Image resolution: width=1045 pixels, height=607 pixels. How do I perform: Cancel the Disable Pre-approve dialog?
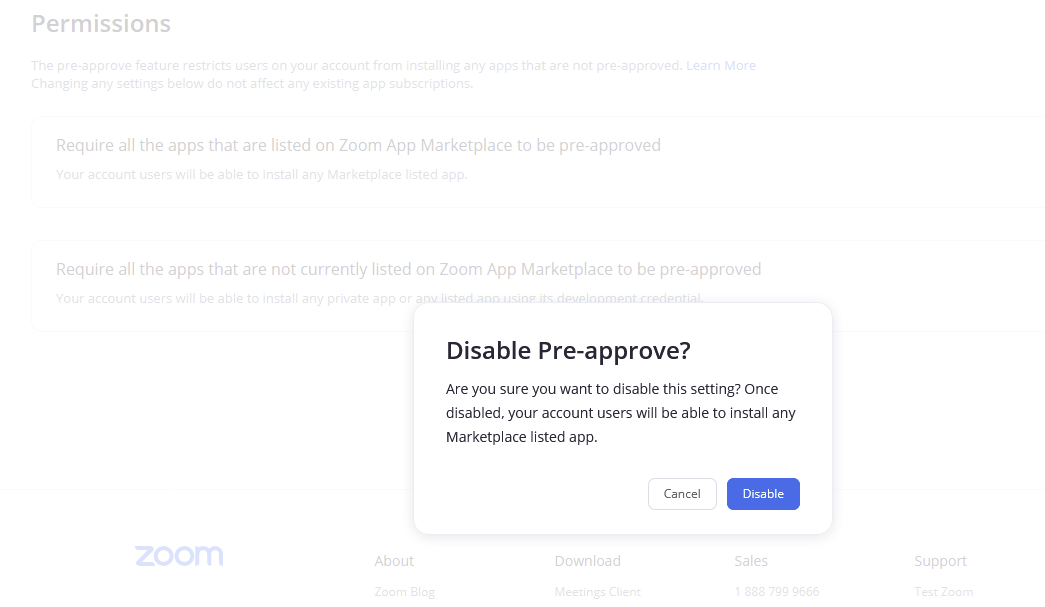point(682,494)
